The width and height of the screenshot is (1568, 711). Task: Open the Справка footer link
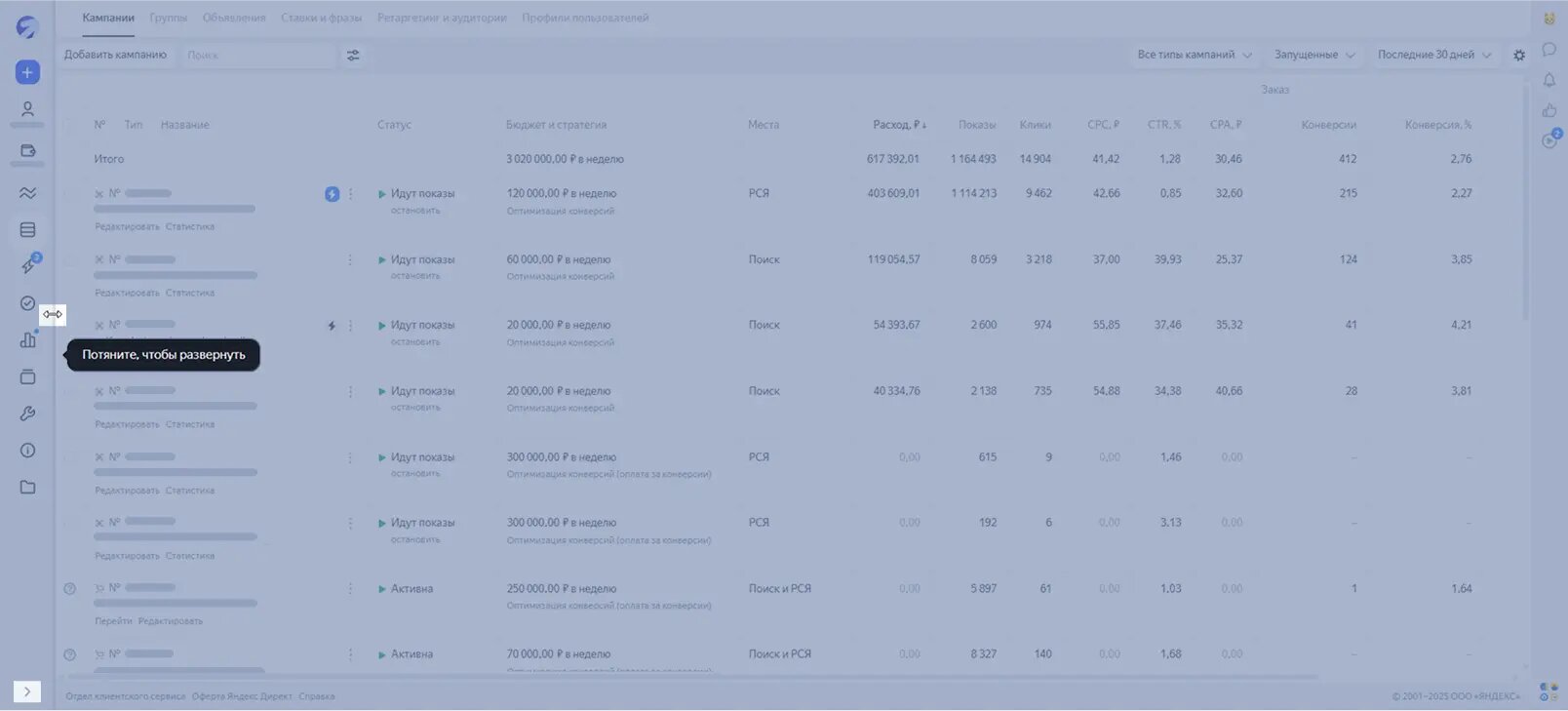coord(316,696)
